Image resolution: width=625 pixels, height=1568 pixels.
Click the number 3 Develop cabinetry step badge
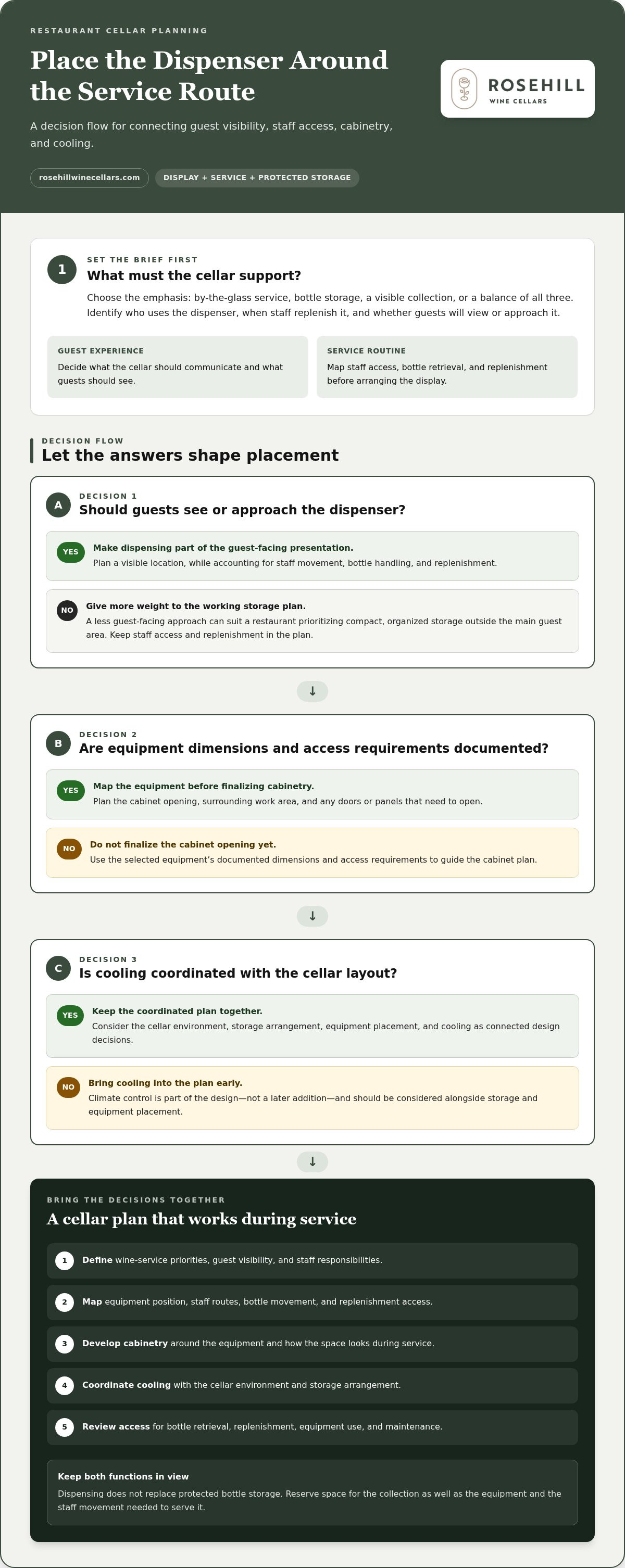click(65, 1344)
